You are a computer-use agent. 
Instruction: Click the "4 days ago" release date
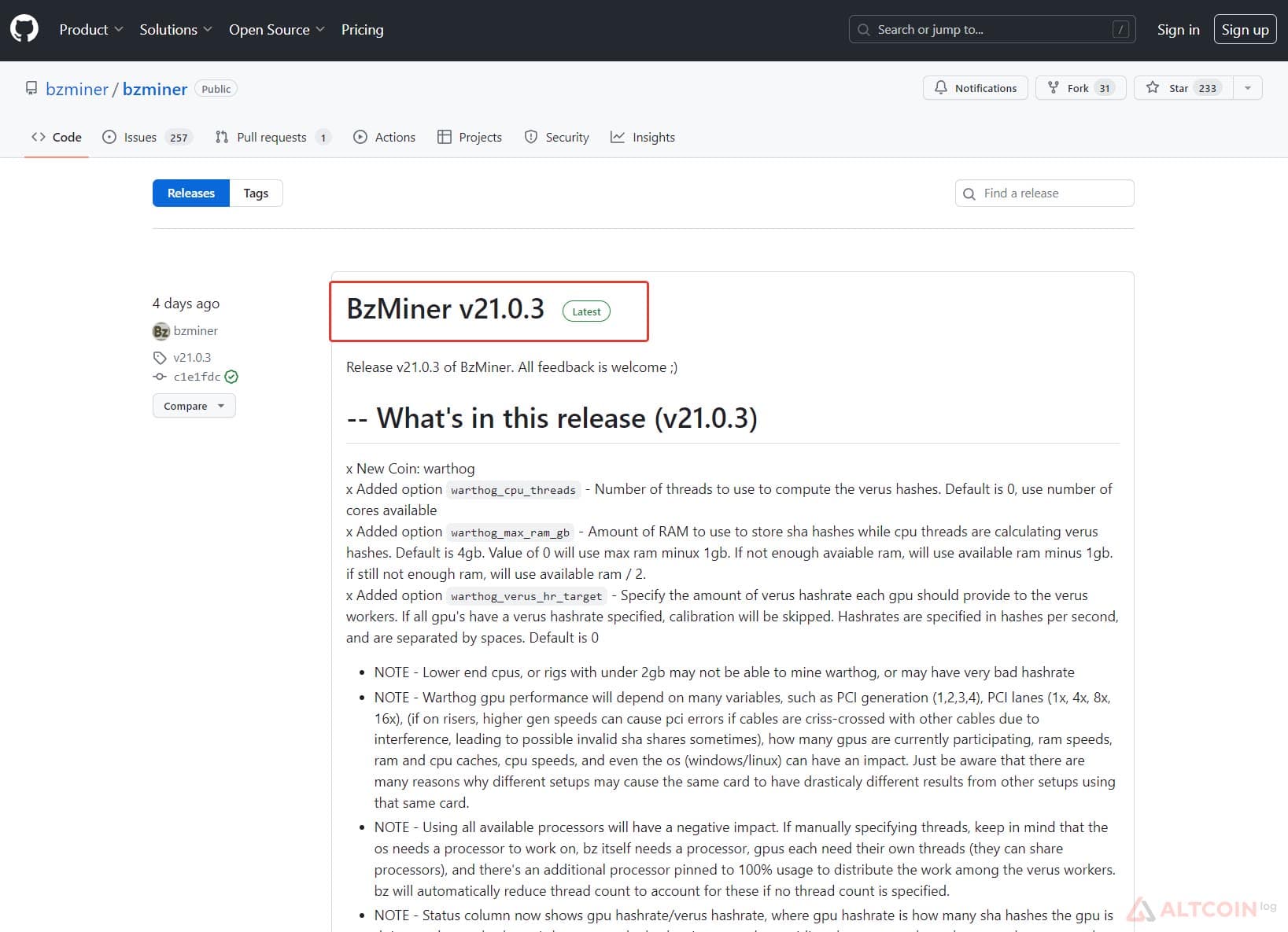[186, 304]
